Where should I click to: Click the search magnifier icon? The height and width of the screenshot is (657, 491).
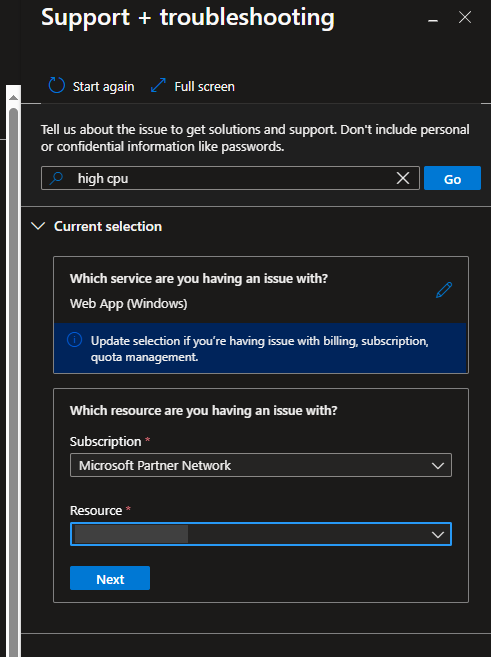pyautogui.click(x=56, y=178)
